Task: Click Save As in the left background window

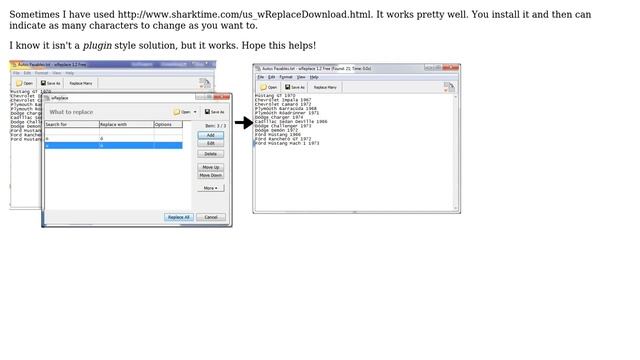Action: pos(50,83)
